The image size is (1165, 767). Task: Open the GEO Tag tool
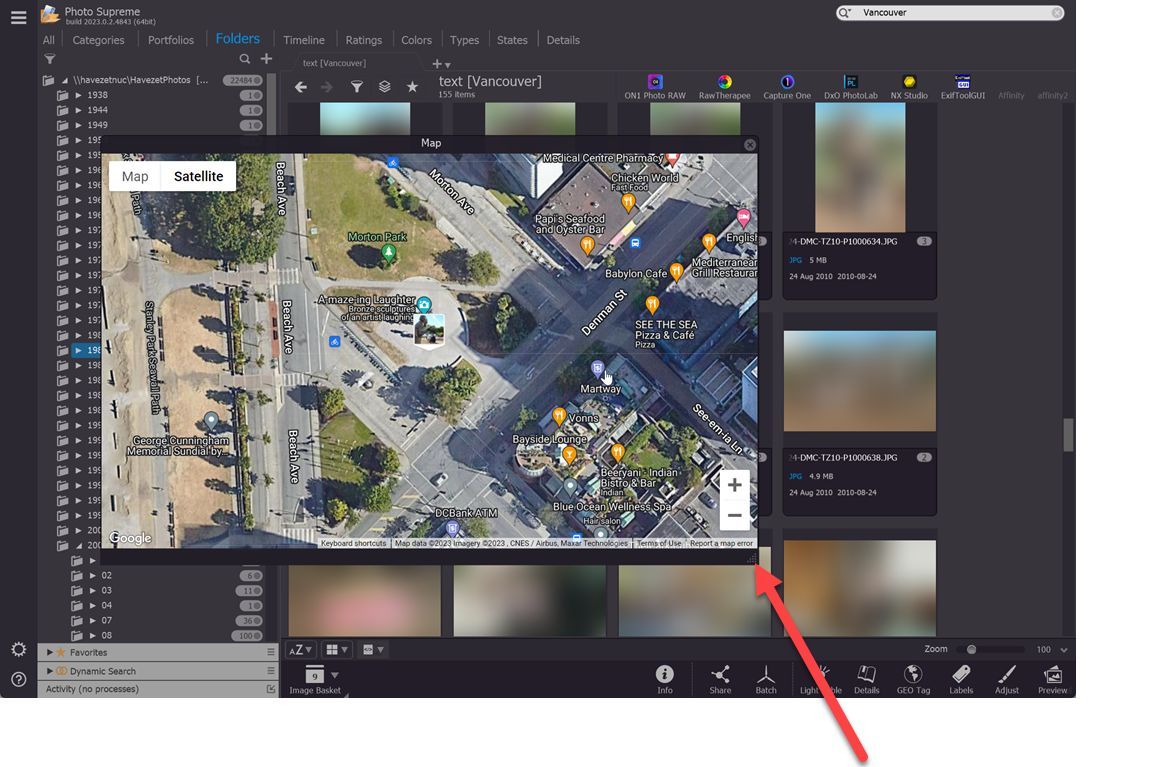913,679
